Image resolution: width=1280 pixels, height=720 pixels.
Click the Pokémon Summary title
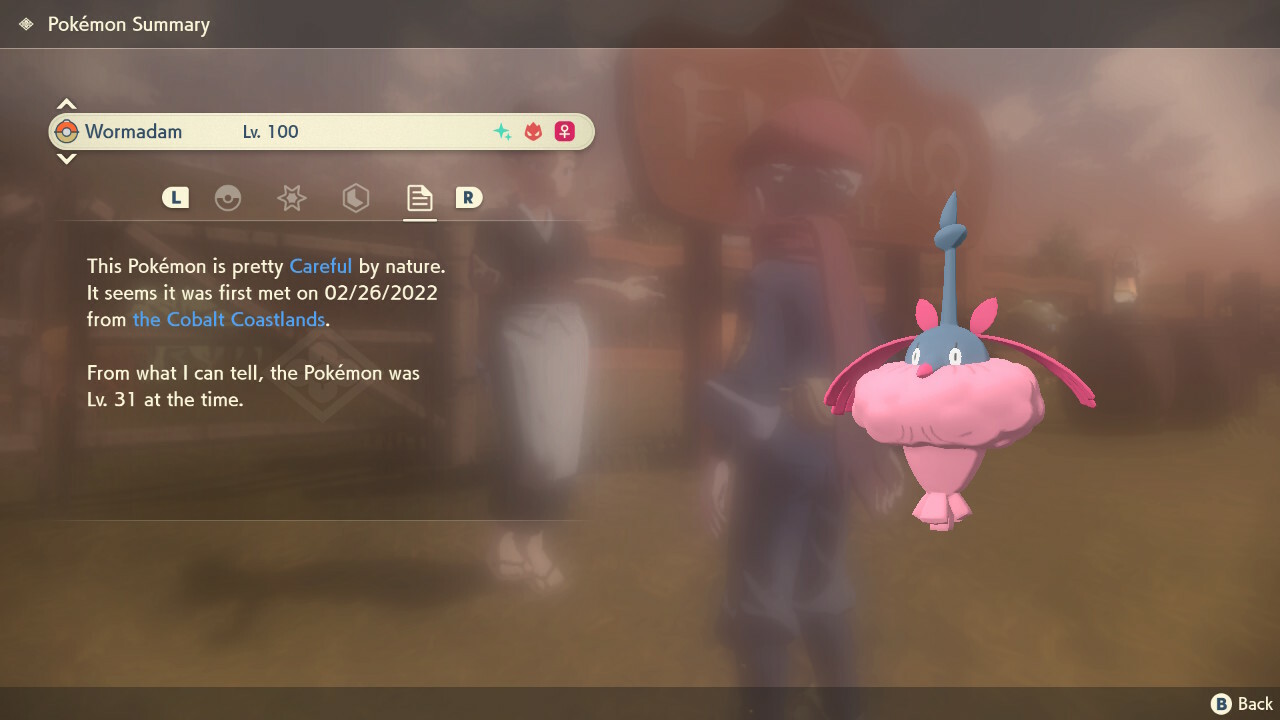[x=129, y=24]
